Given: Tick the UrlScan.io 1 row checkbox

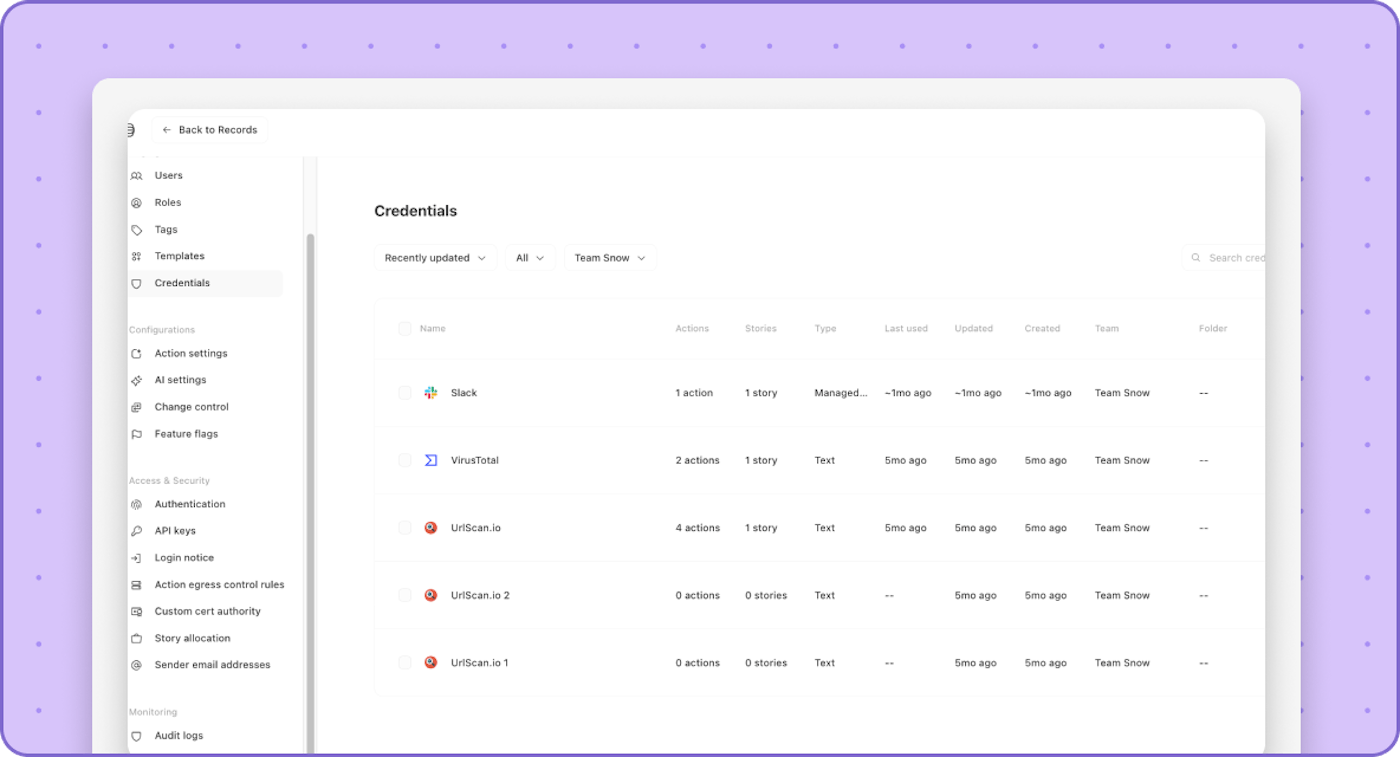Looking at the screenshot, I should tap(405, 663).
